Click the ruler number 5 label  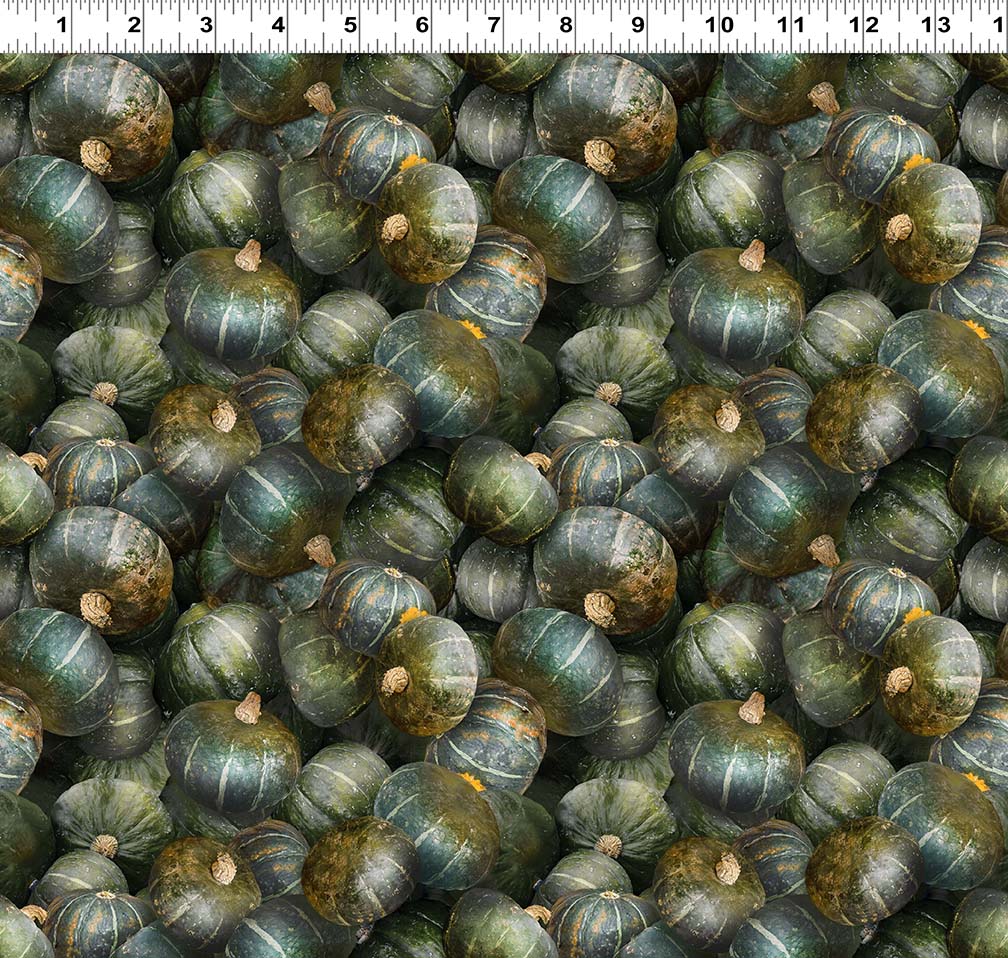350,26
